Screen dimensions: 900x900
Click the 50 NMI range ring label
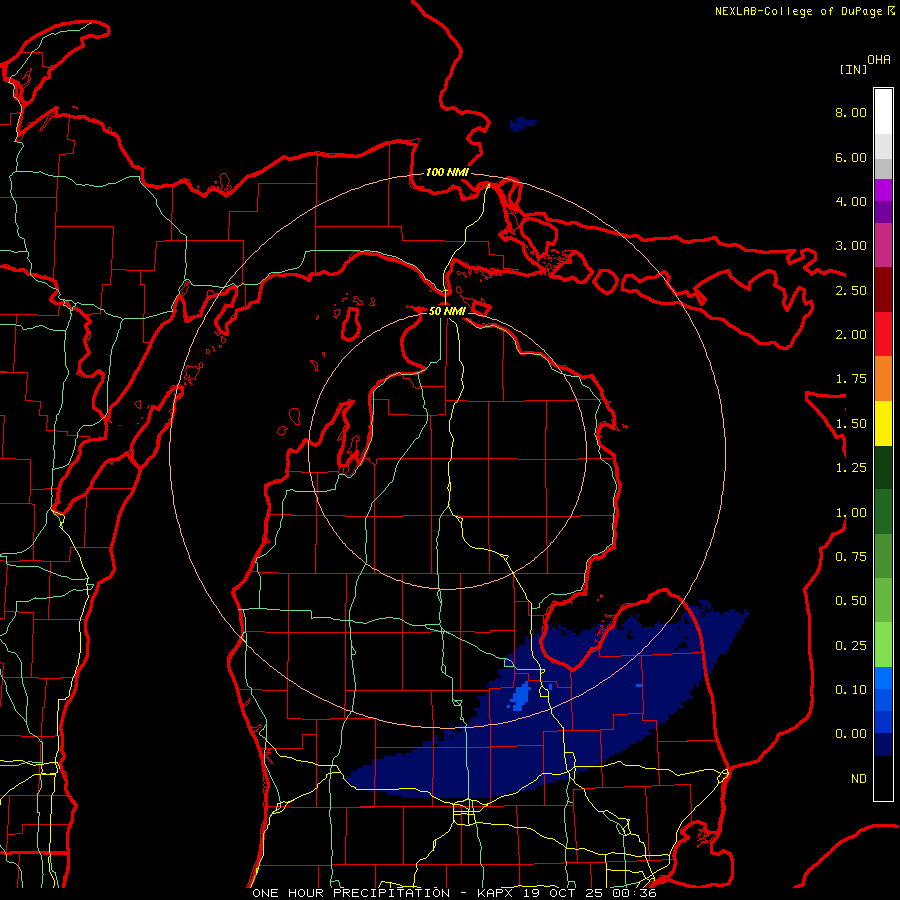[447, 311]
